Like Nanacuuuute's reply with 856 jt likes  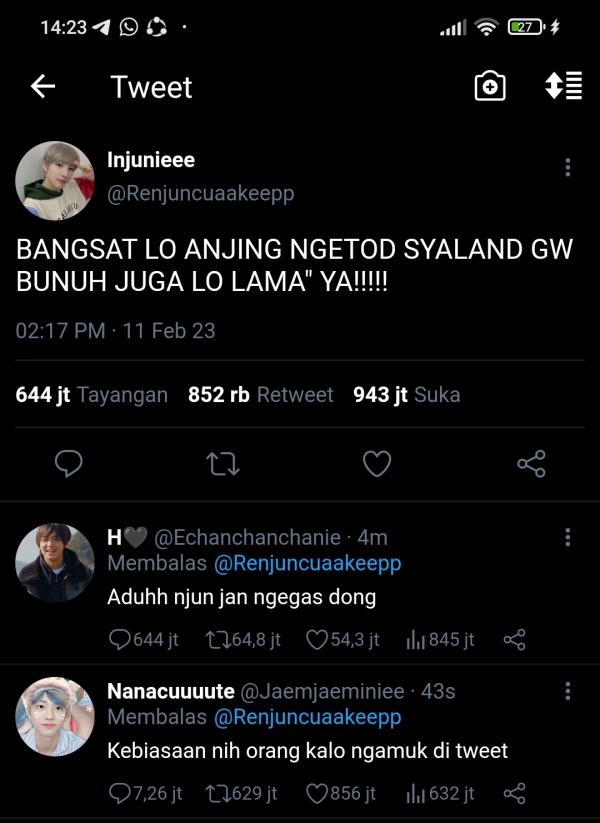point(318,793)
